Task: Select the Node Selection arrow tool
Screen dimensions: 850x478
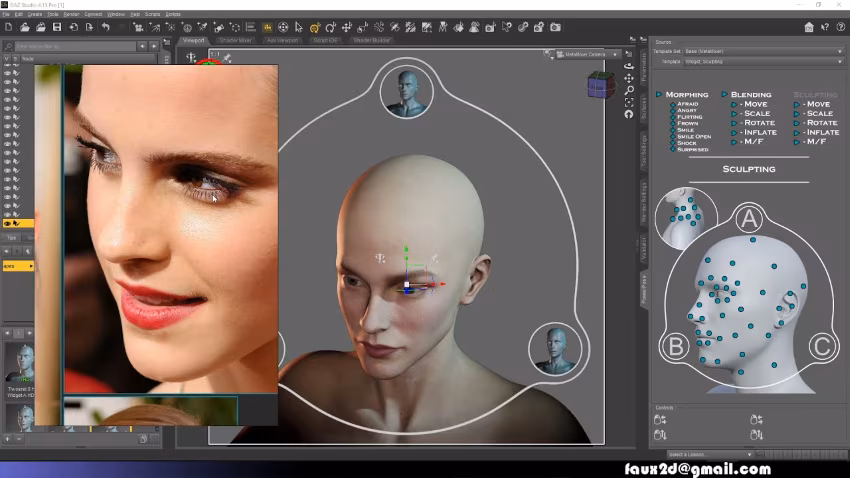Action: tap(299, 27)
